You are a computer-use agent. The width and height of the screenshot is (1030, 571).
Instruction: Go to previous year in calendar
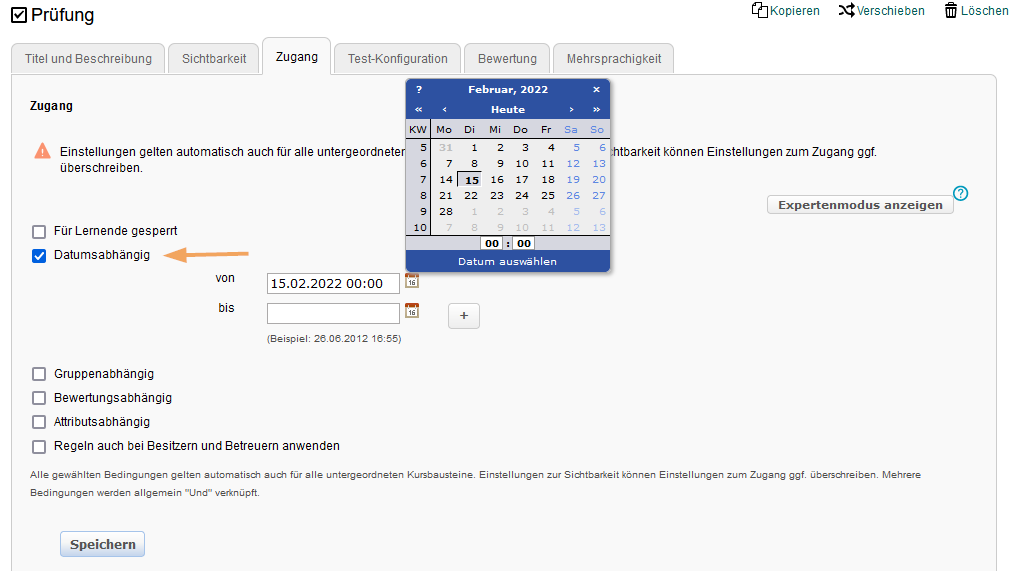[418, 110]
